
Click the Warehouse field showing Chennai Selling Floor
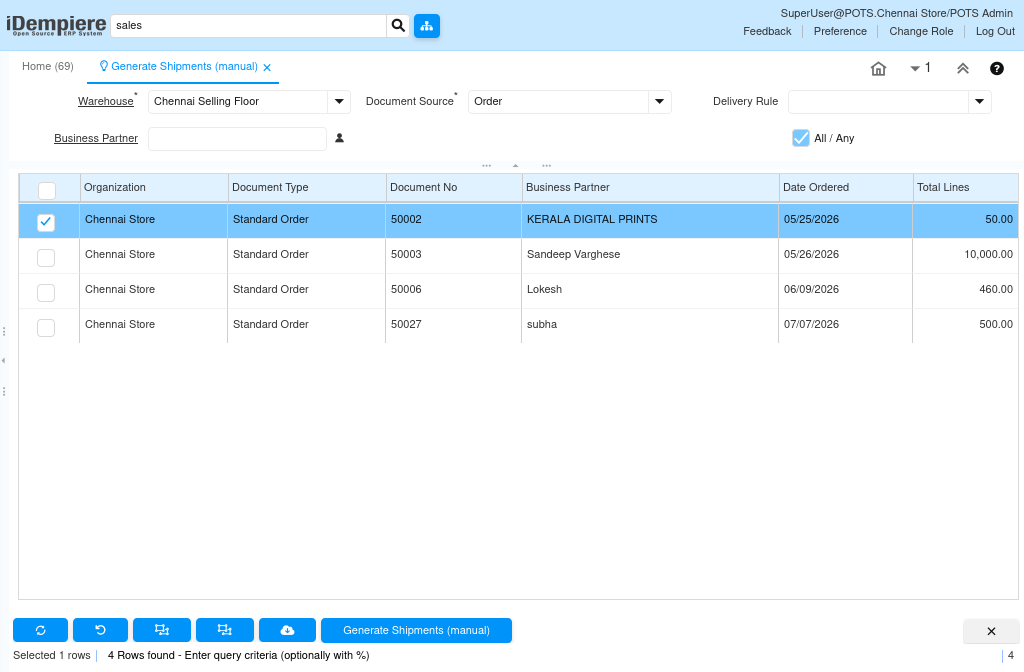238,102
